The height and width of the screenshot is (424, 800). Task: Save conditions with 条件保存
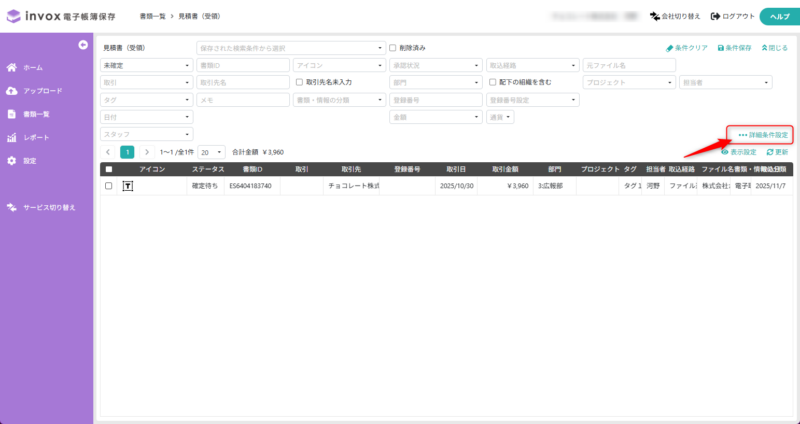(735, 48)
